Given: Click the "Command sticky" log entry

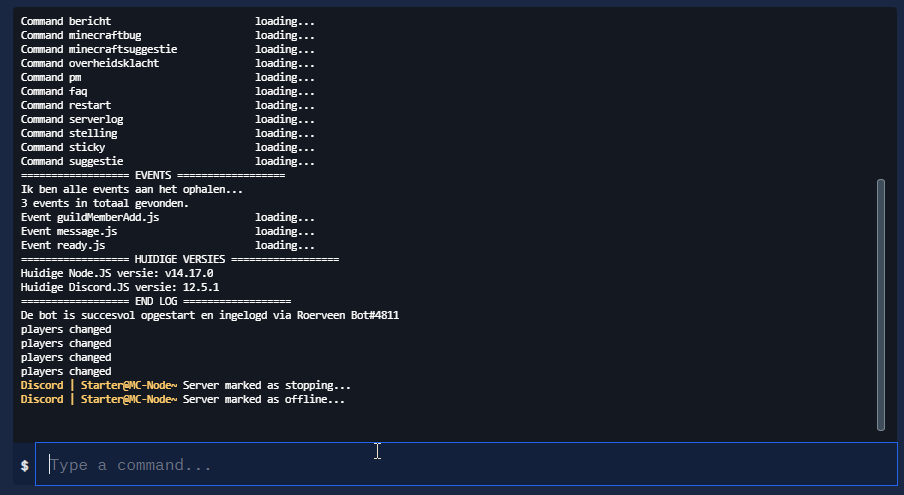Looking at the screenshot, I should pyautogui.click(x=63, y=147).
